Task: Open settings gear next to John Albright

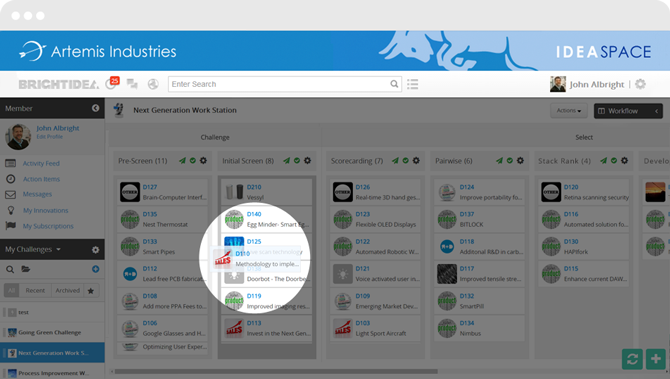Action: pos(640,84)
